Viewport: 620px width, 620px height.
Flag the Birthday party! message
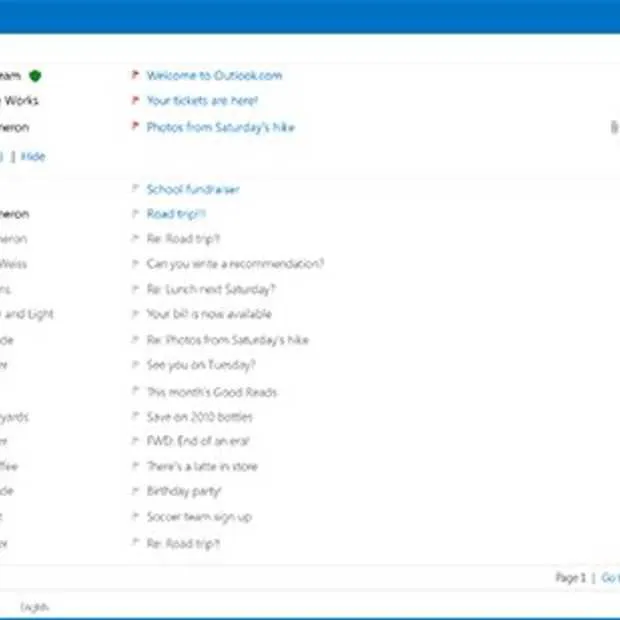pyautogui.click(x=135, y=491)
